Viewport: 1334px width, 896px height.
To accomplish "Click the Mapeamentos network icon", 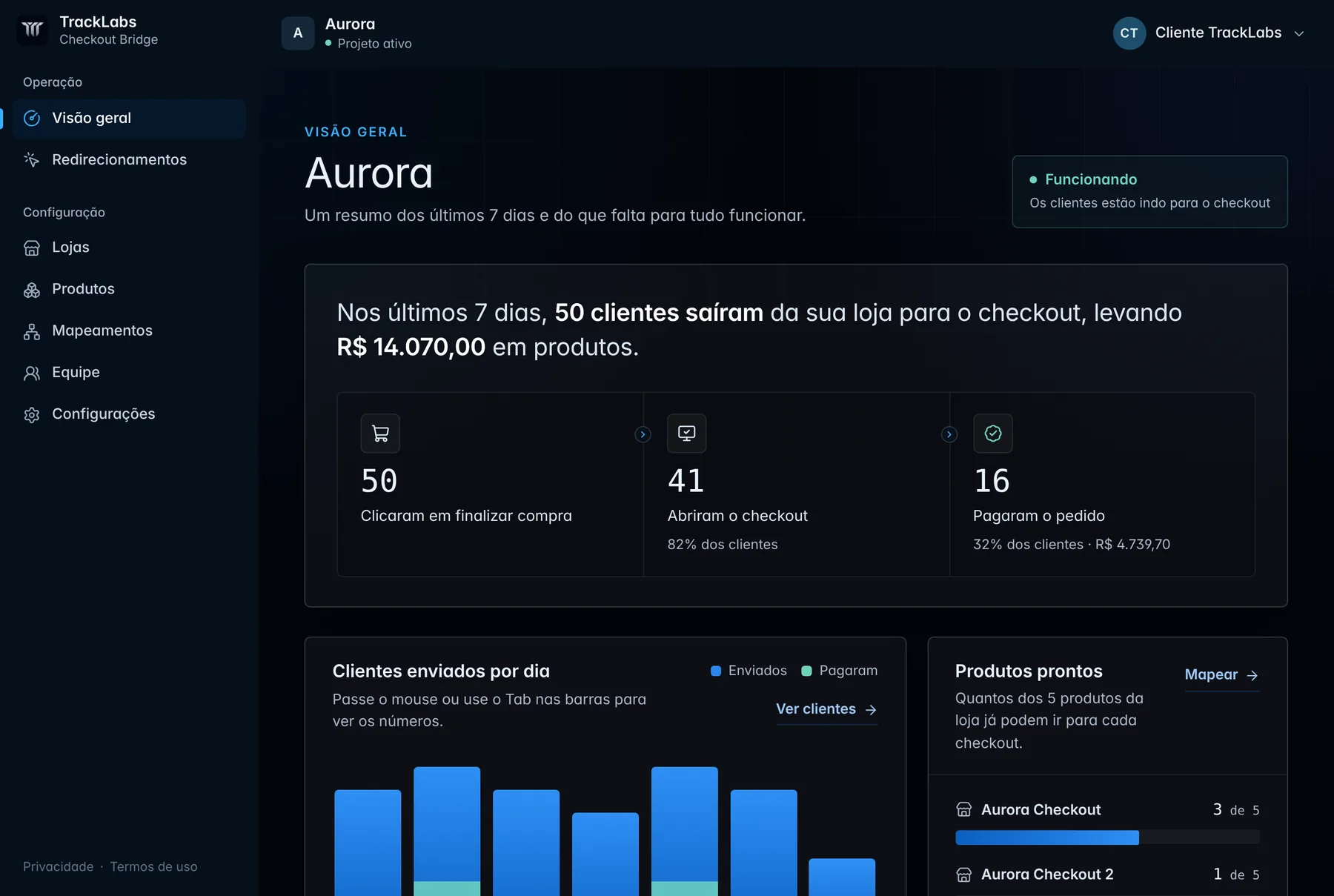I will click(x=32, y=331).
